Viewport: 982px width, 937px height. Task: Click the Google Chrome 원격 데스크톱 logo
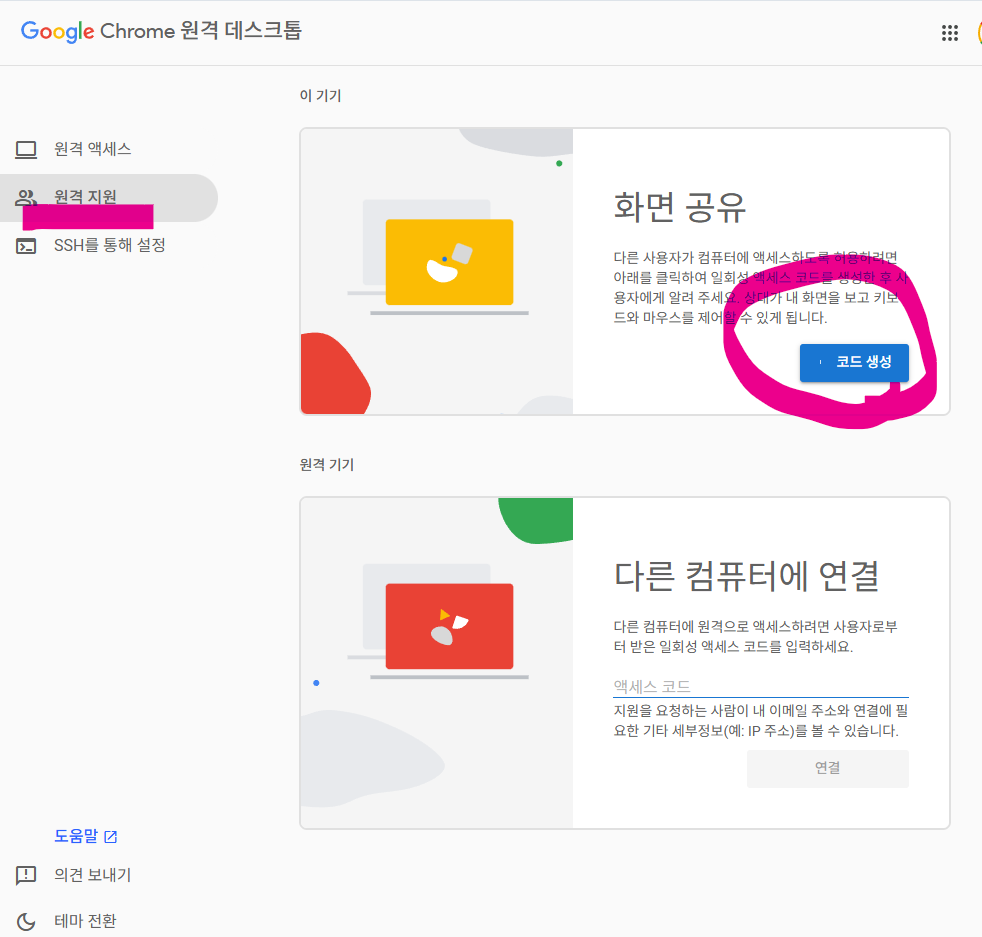(162, 31)
